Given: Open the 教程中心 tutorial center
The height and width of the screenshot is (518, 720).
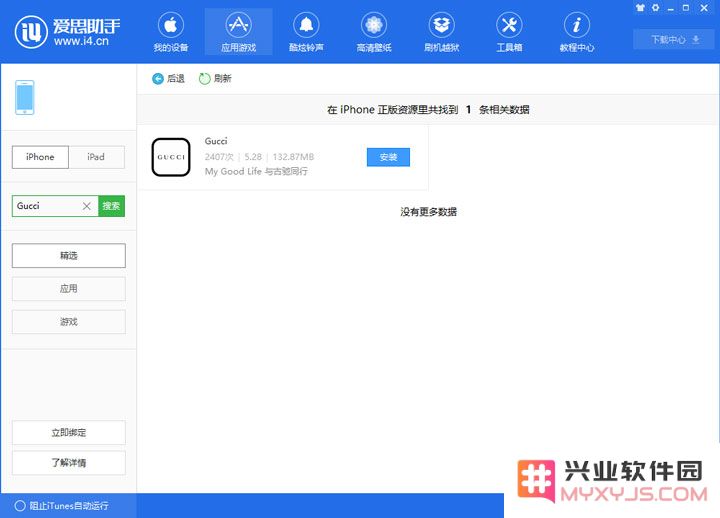Looking at the screenshot, I should pyautogui.click(x=577, y=32).
